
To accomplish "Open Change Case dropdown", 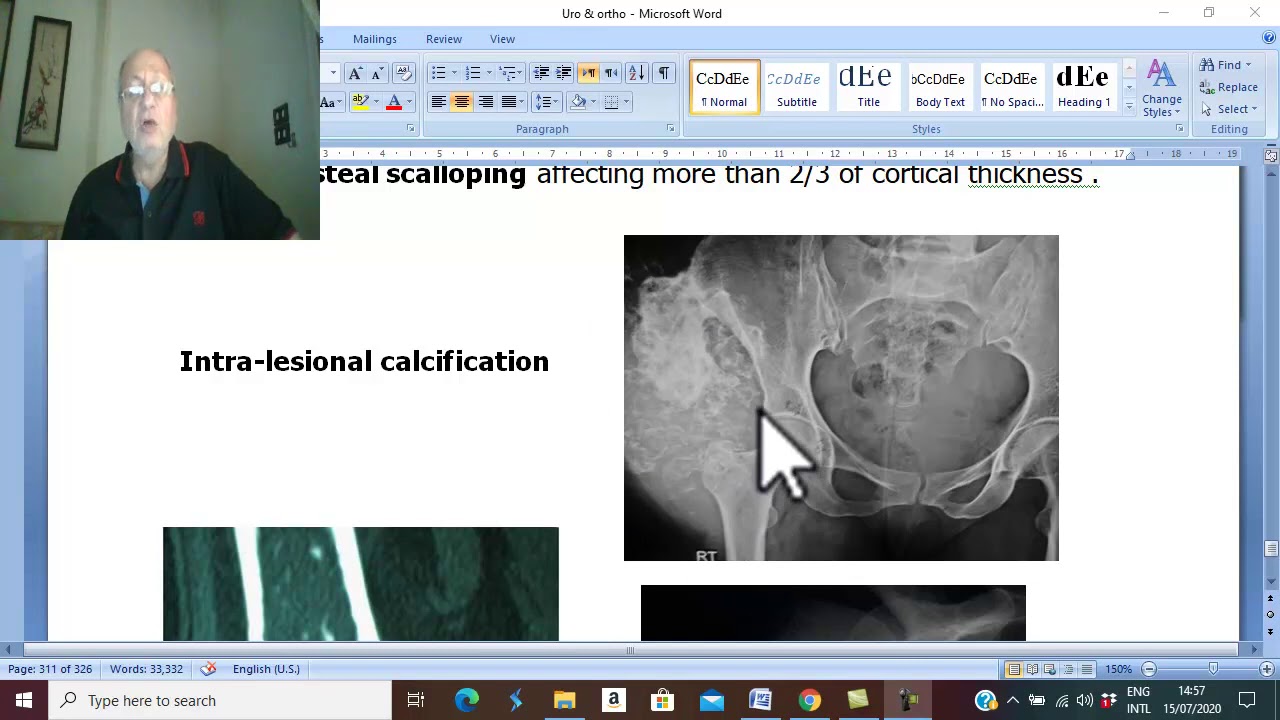I will tap(330, 102).
